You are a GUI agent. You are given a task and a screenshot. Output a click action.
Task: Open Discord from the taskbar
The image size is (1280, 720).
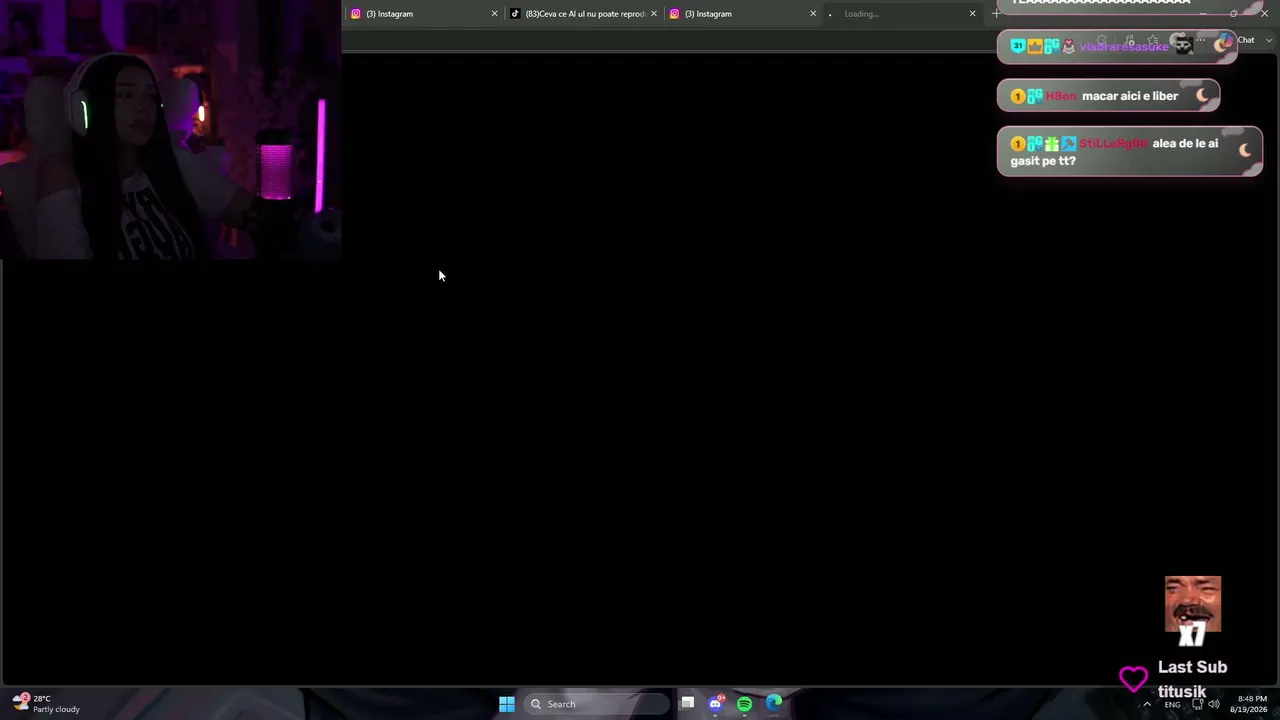(716, 704)
